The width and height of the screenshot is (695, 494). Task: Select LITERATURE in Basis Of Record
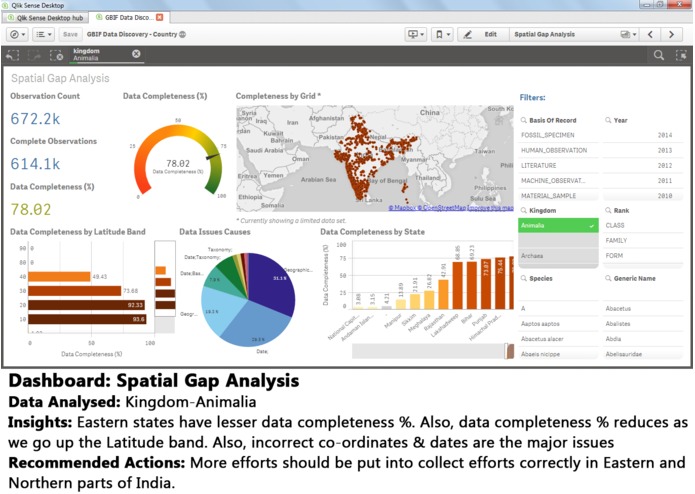(x=558, y=165)
